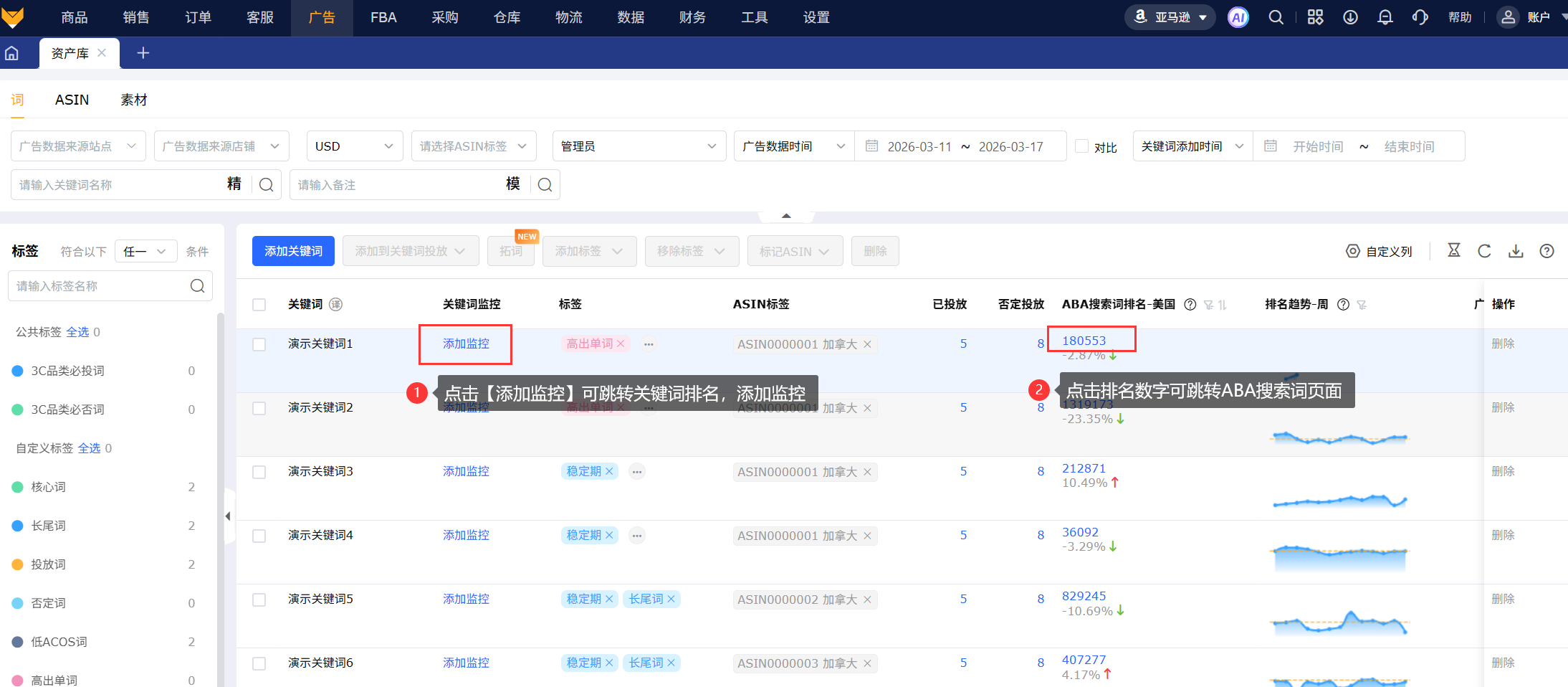Select the green 核心词 tag dot
The image size is (1568, 687).
click(x=18, y=487)
